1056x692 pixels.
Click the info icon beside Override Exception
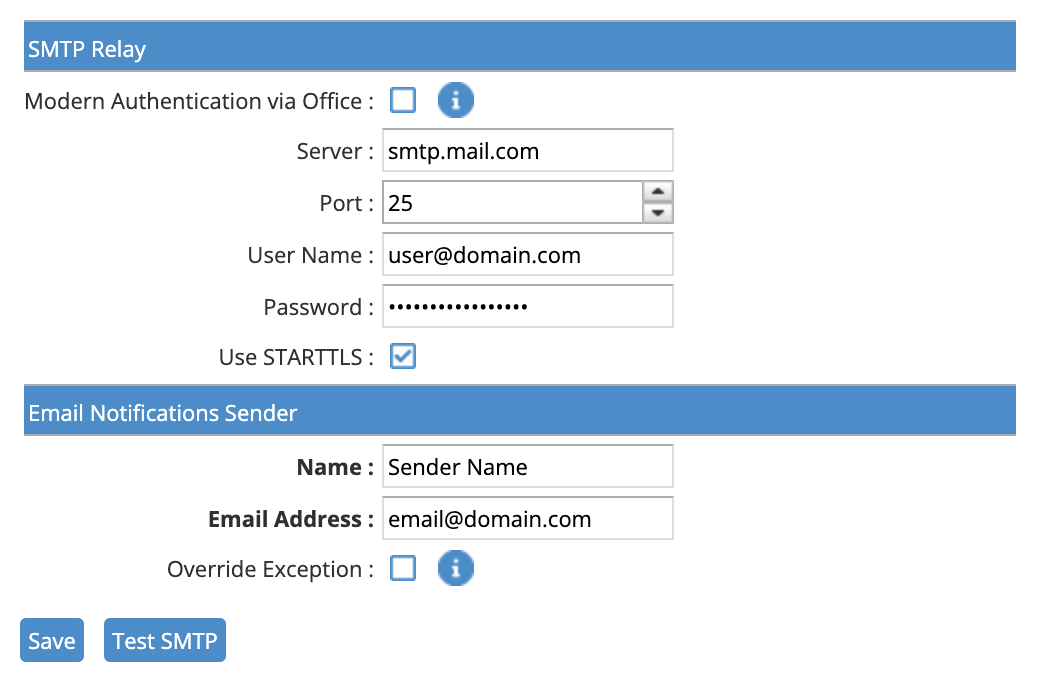tap(456, 568)
